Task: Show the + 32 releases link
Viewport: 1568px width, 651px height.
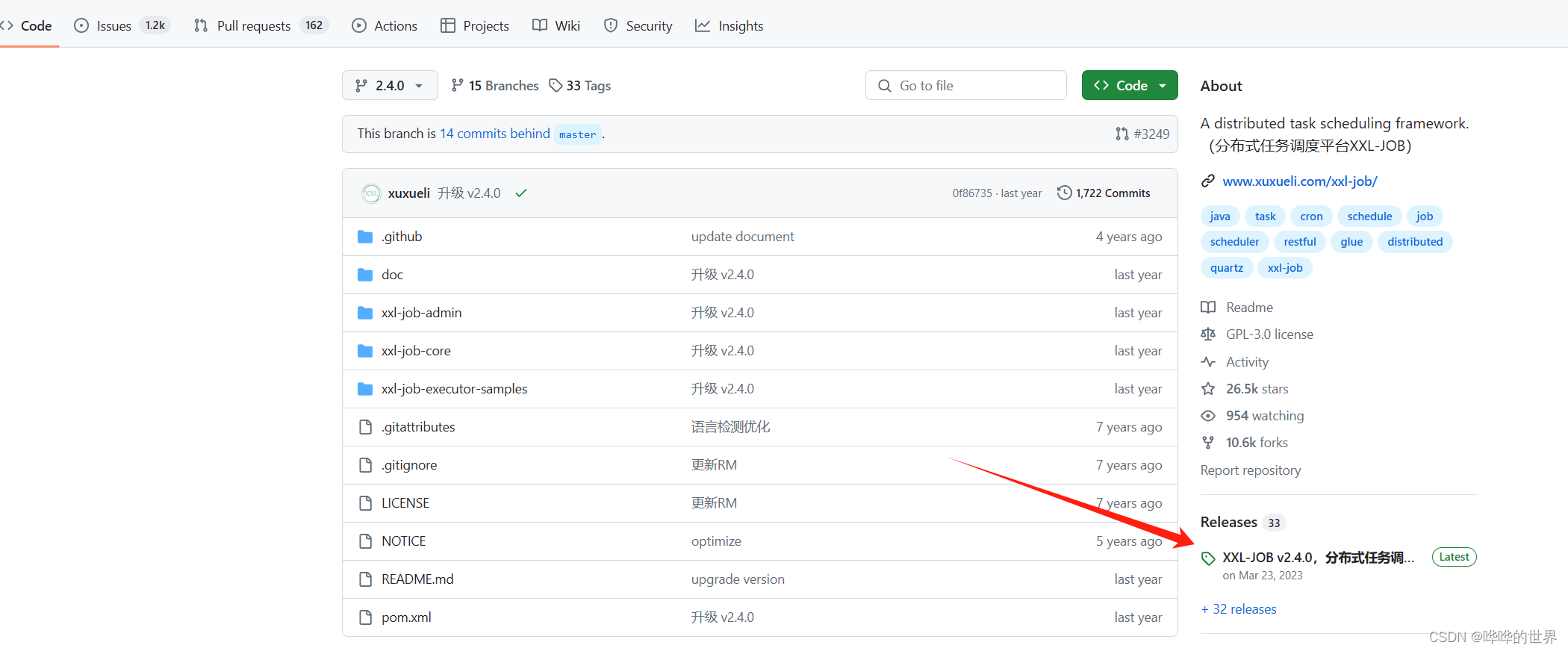Action: pyautogui.click(x=1239, y=609)
